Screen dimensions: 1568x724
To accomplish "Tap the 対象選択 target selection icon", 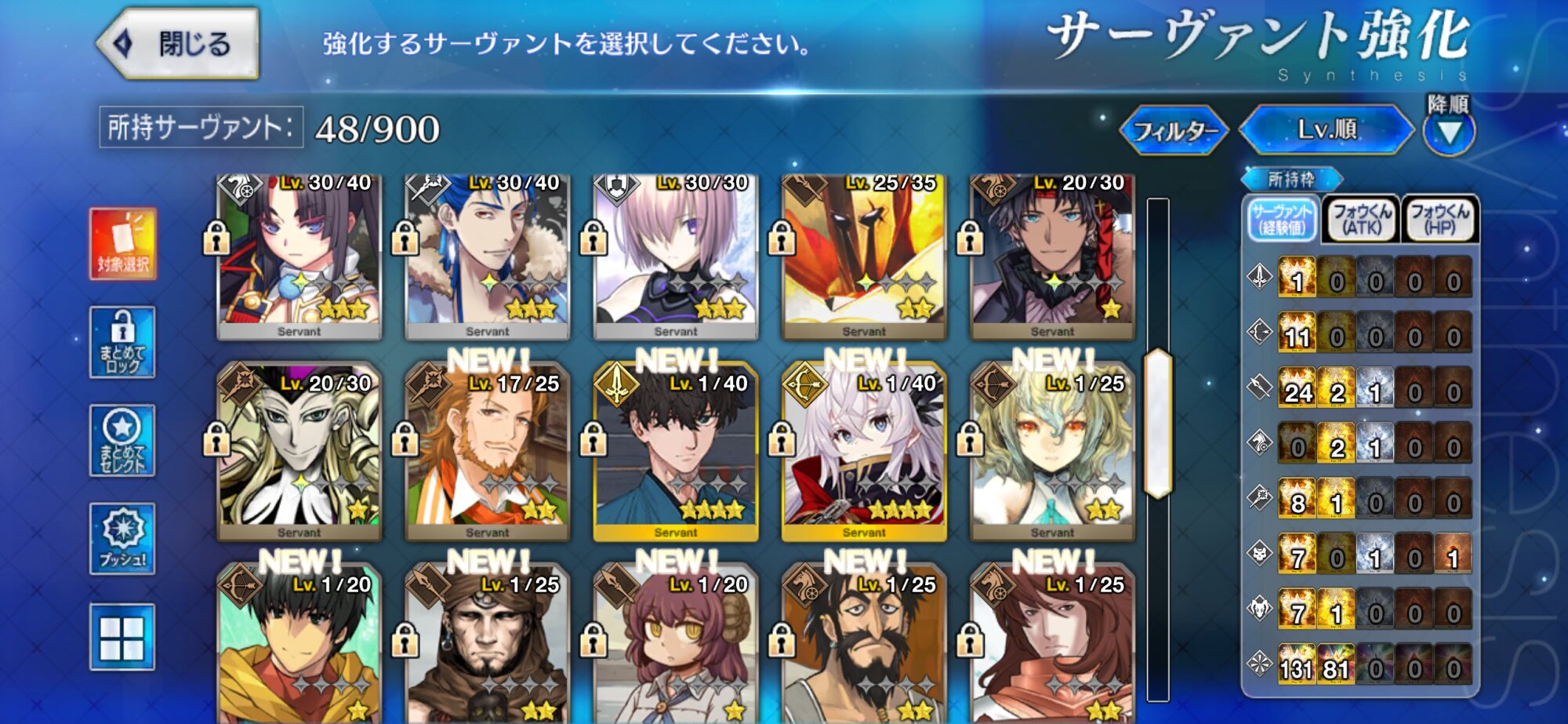I will tap(122, 244).
